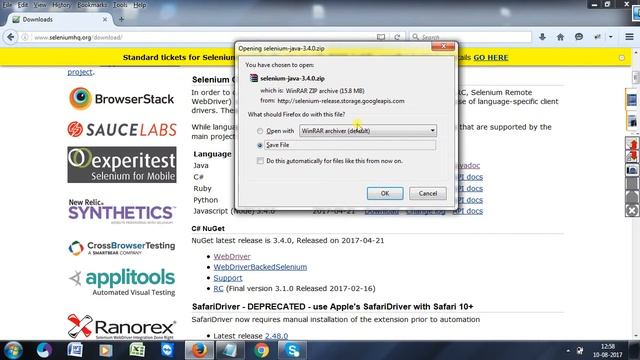Screen dimensions: 640x360
Task: Close the Opening selenium-java dialog
Action: [443, 46]
